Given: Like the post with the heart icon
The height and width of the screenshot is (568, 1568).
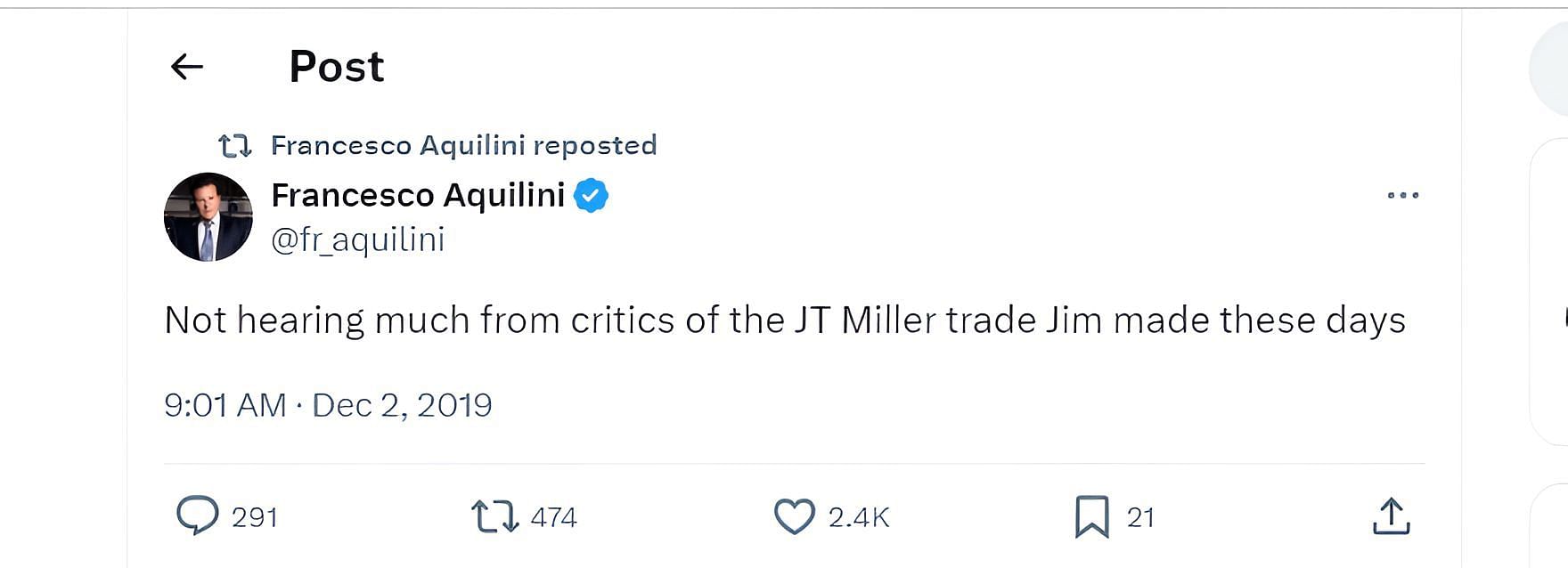Looking at the screenshot, I should [x=794, y=516].
